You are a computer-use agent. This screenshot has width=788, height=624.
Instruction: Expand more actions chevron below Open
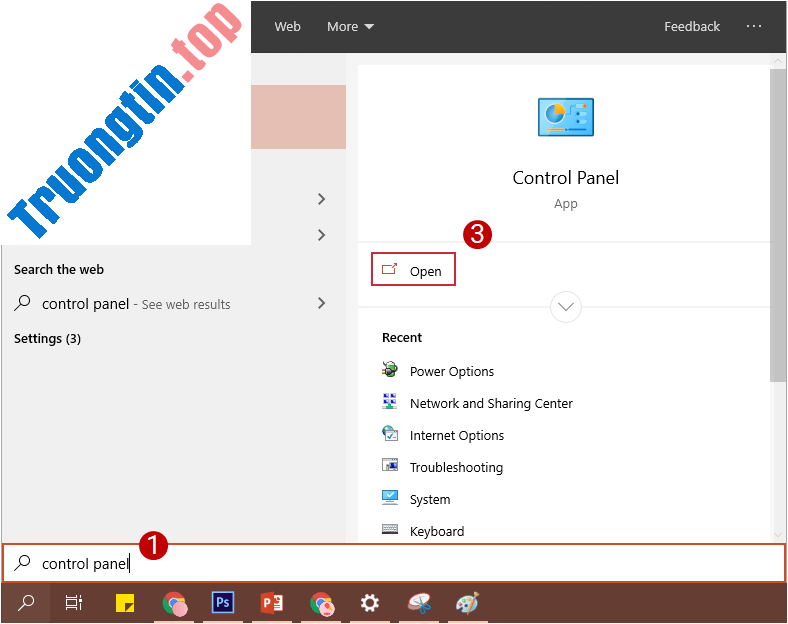tap(565, 306)
